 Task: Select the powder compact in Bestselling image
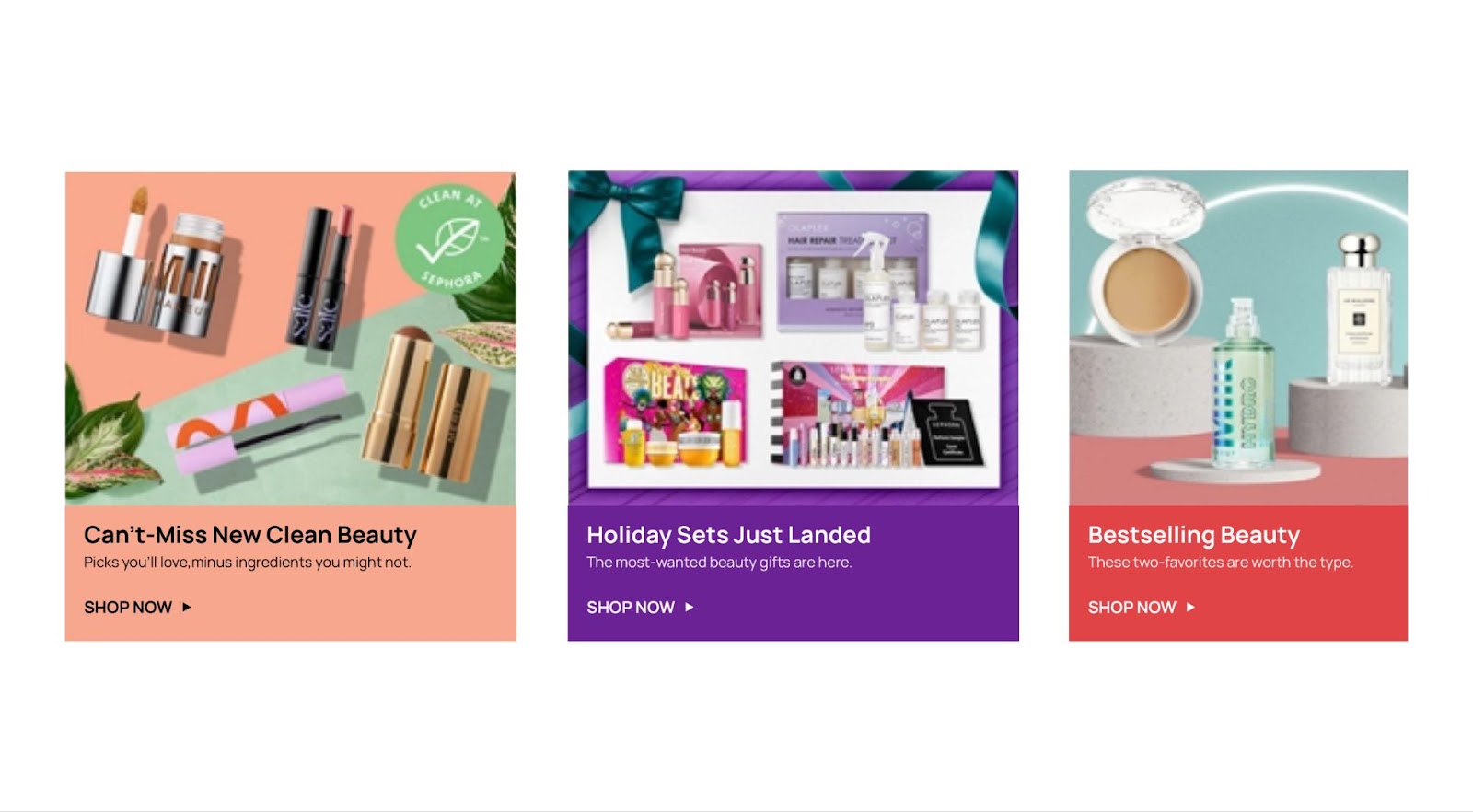(x=1147, y=261)
